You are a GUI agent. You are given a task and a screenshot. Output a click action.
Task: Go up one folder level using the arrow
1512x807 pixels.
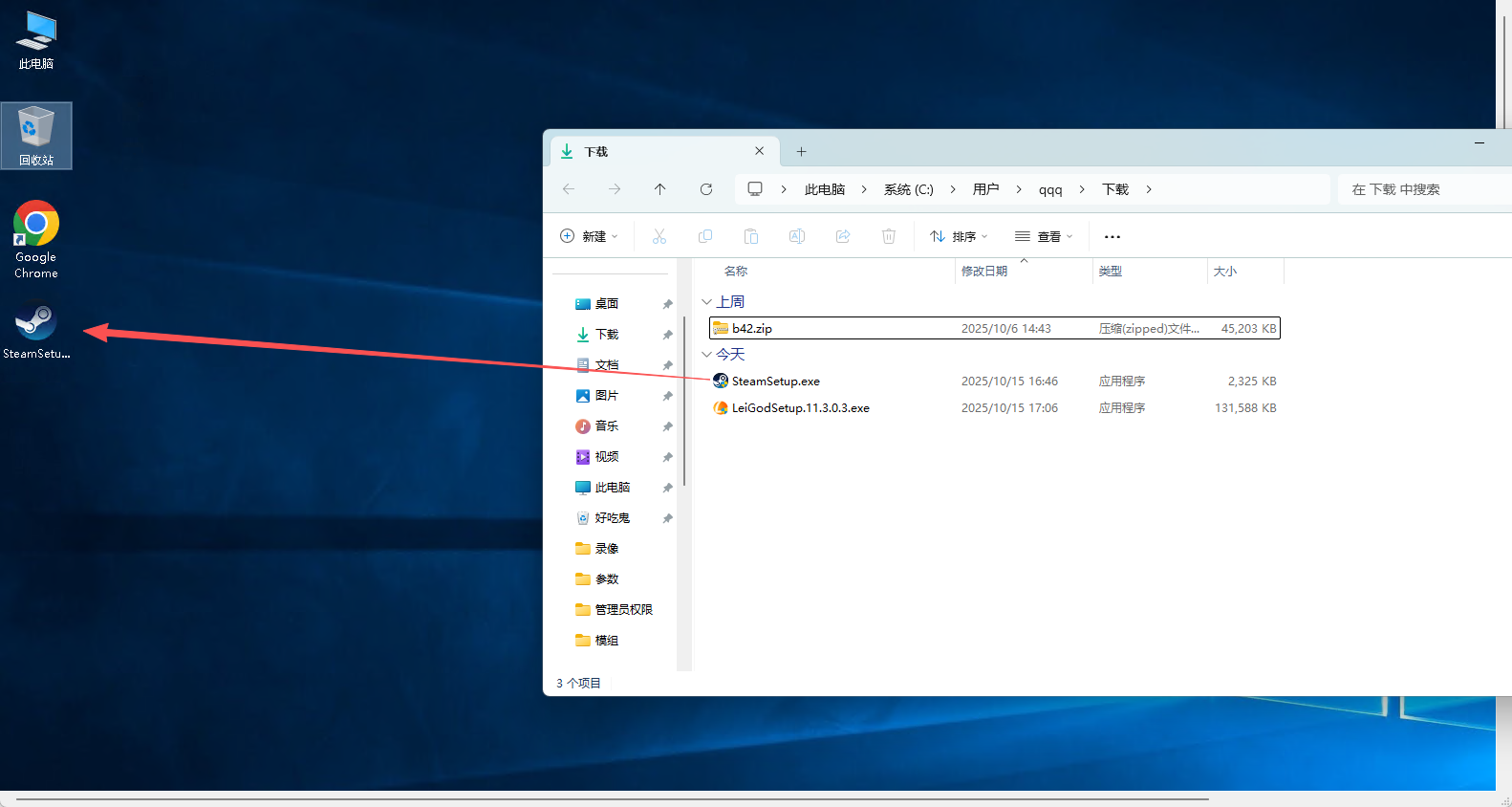(660, 189)
